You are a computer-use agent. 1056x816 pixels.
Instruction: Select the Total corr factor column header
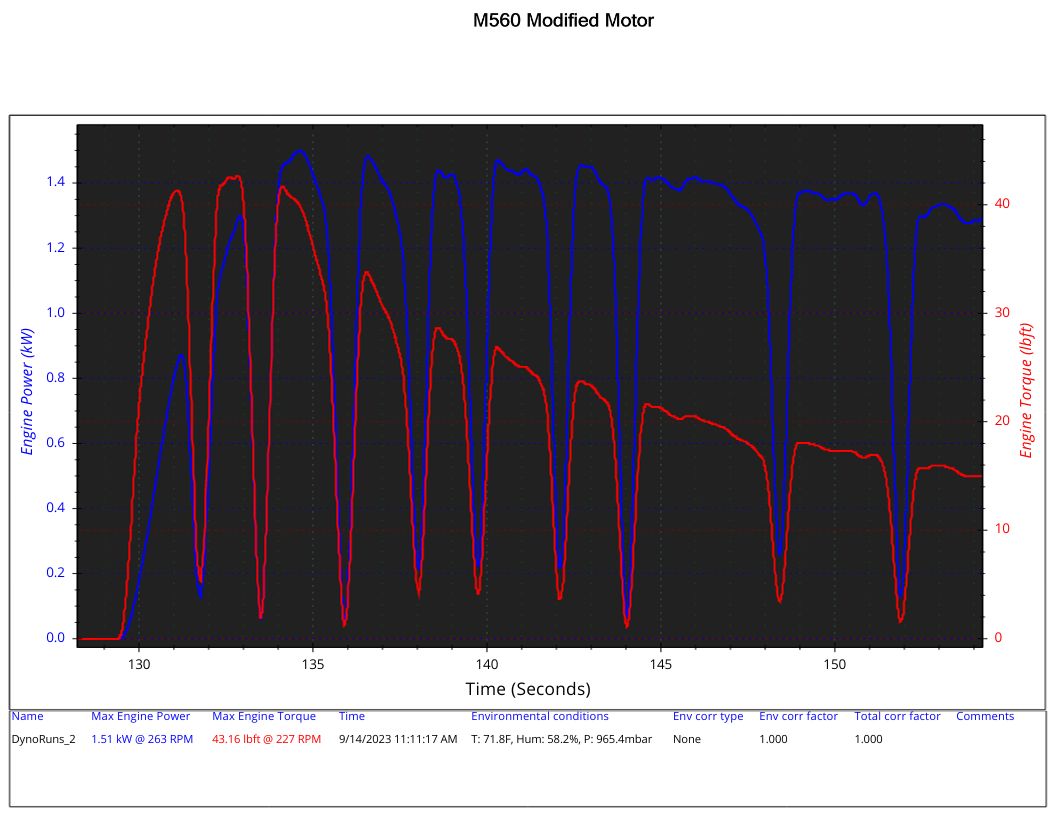click(x=897, y=716)
